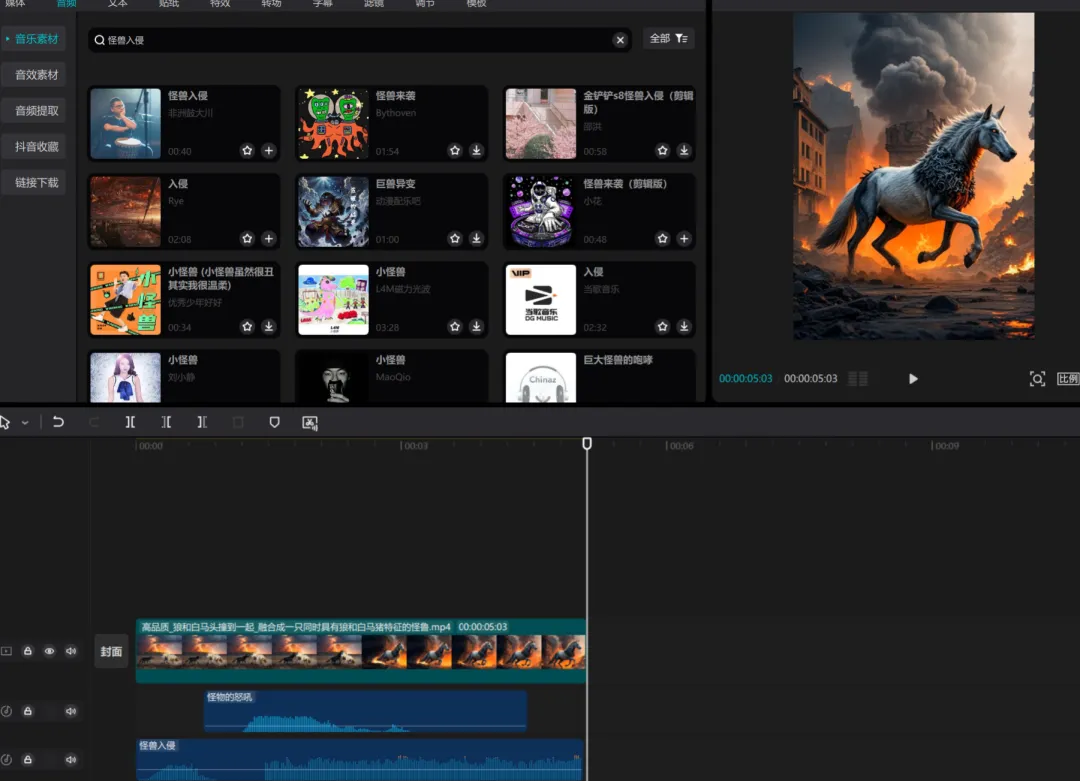Lock the main video track

pyautogui.click(x=28, y=651)
